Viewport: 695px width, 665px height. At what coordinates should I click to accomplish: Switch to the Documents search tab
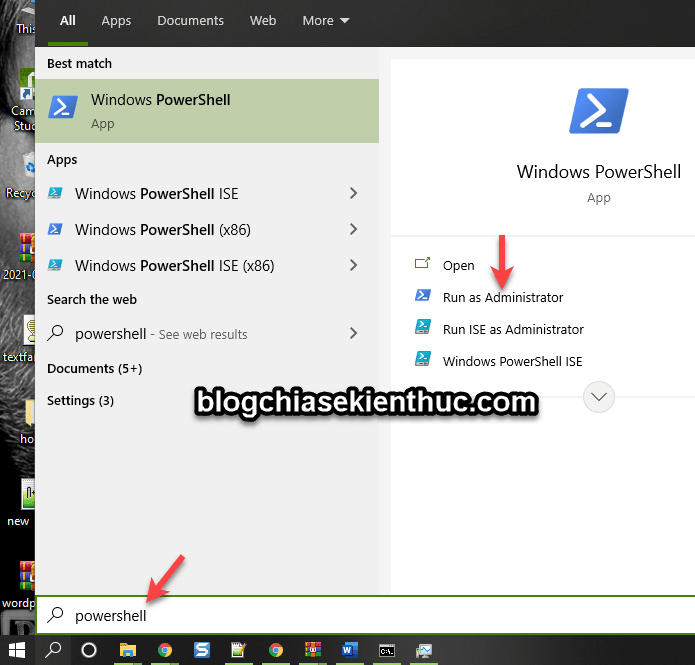(x=191, y=21)
